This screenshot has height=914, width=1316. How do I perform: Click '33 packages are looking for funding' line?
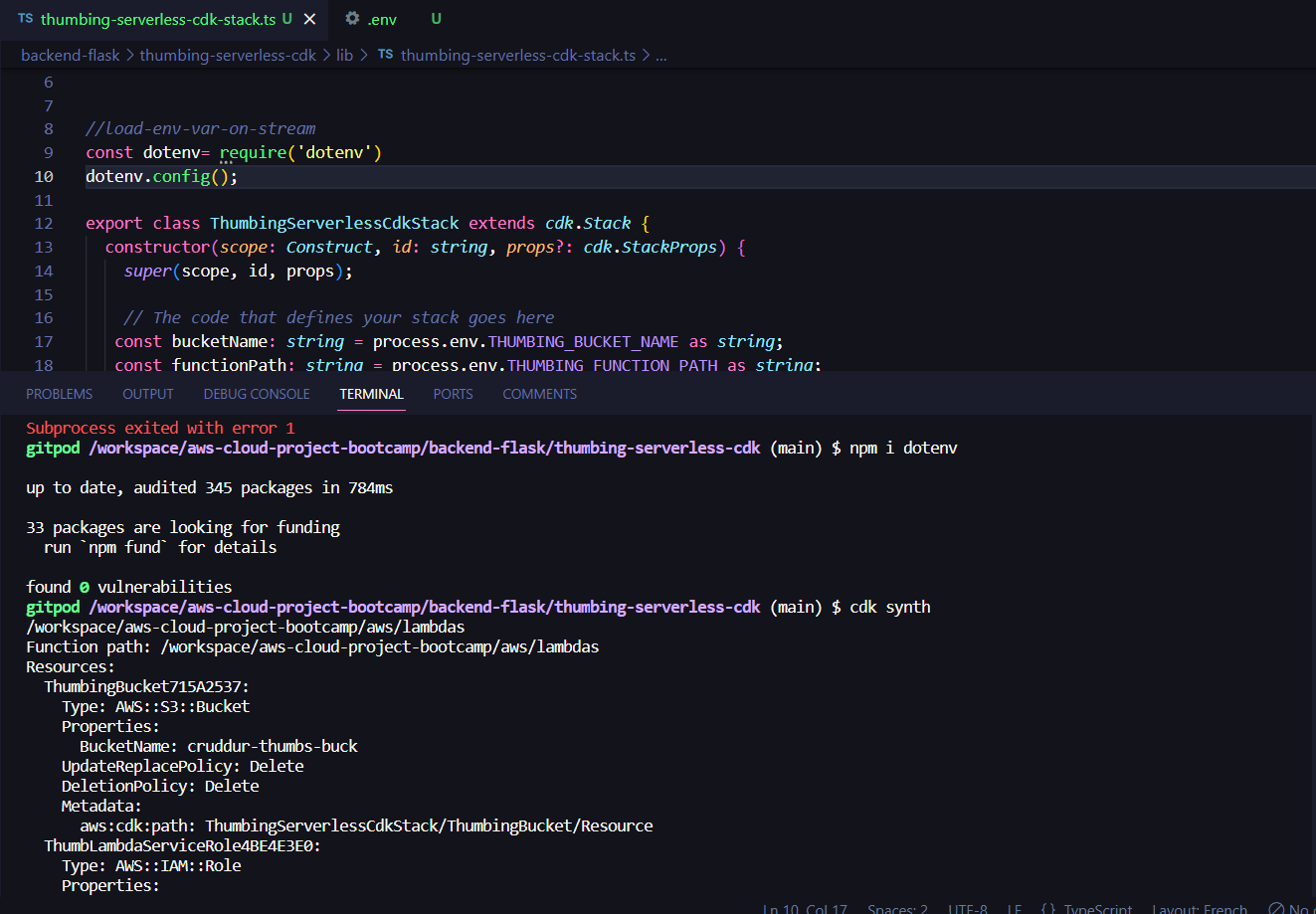click(183, 528)
